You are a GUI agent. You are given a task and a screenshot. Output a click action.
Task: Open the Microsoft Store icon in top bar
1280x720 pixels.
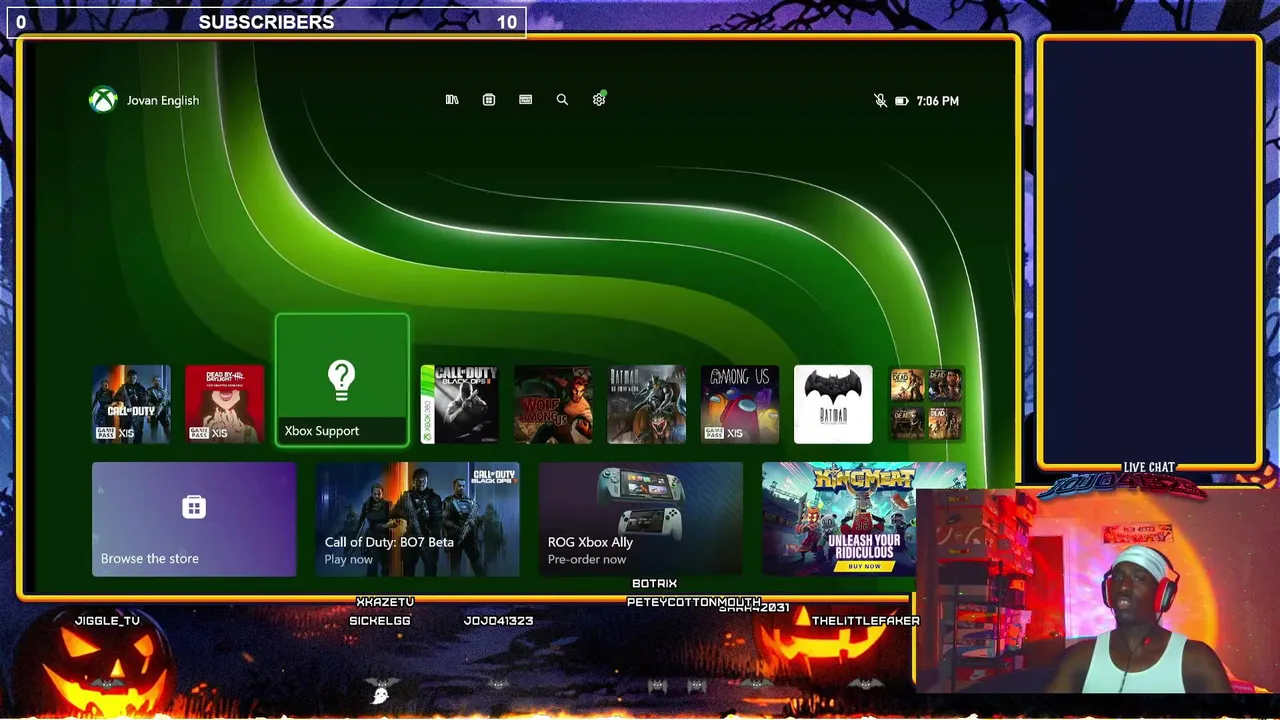tap(489, 100)
